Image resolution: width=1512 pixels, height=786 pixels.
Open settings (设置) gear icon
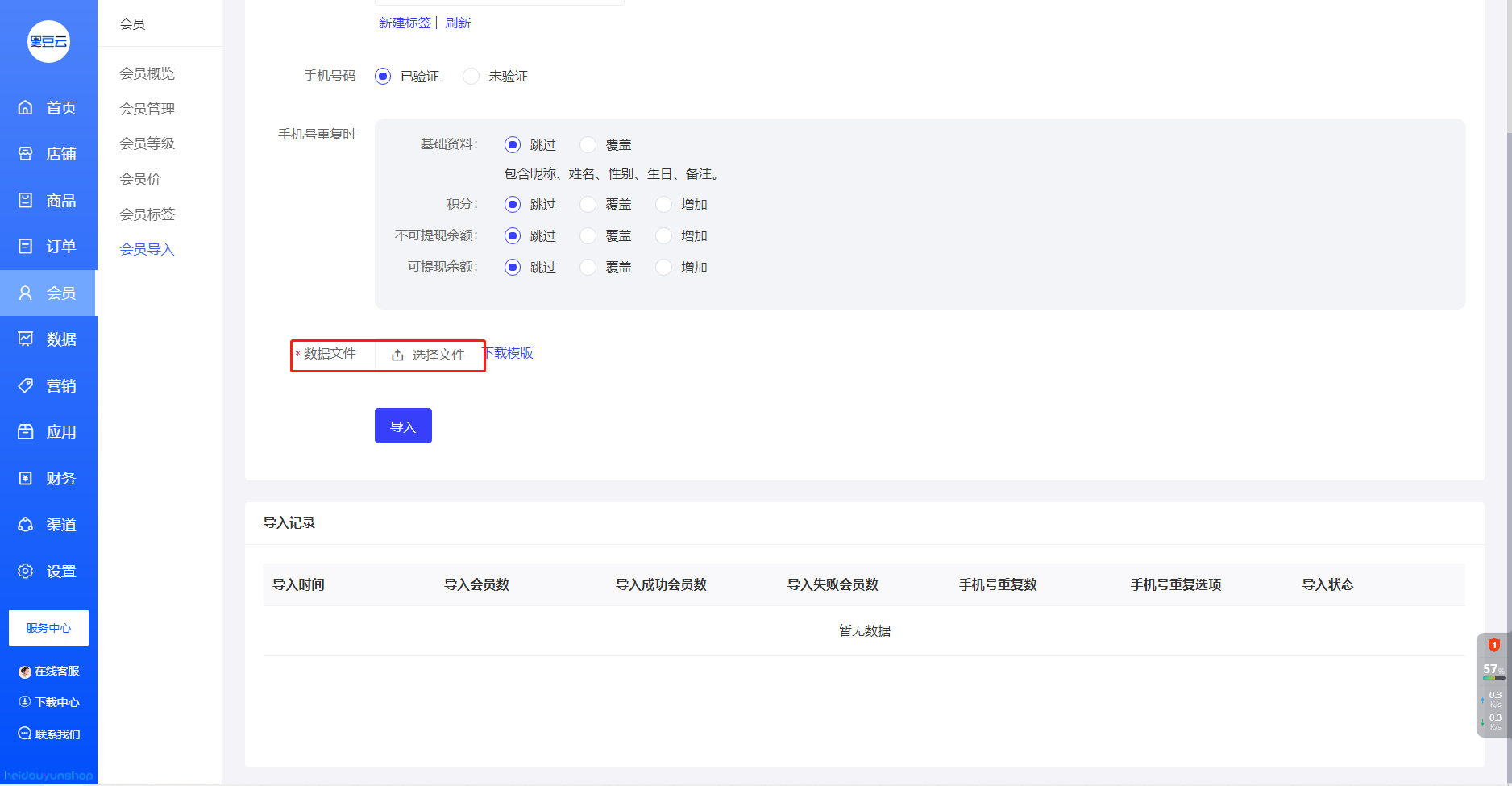(26, 571)
